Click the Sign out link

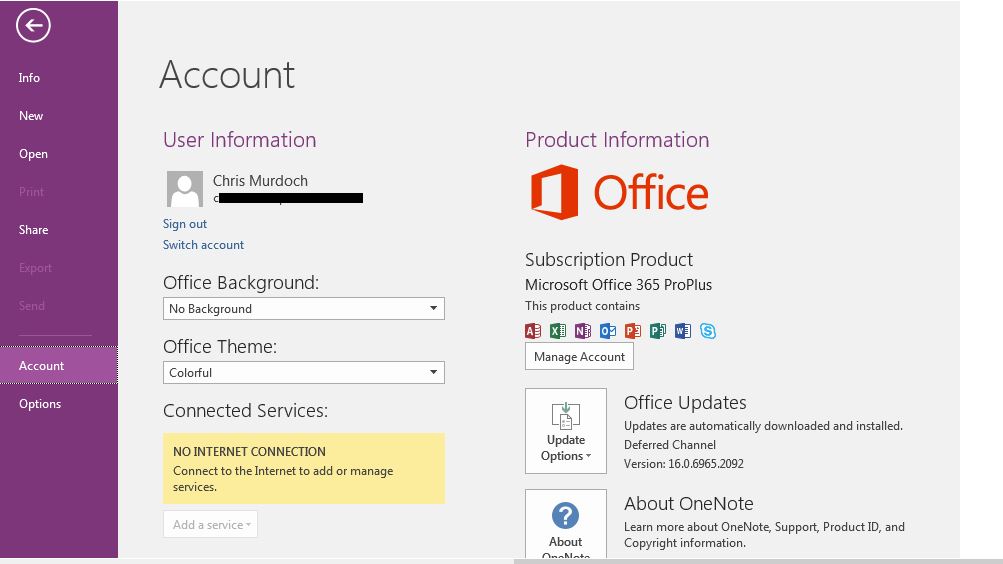point(184,224)
